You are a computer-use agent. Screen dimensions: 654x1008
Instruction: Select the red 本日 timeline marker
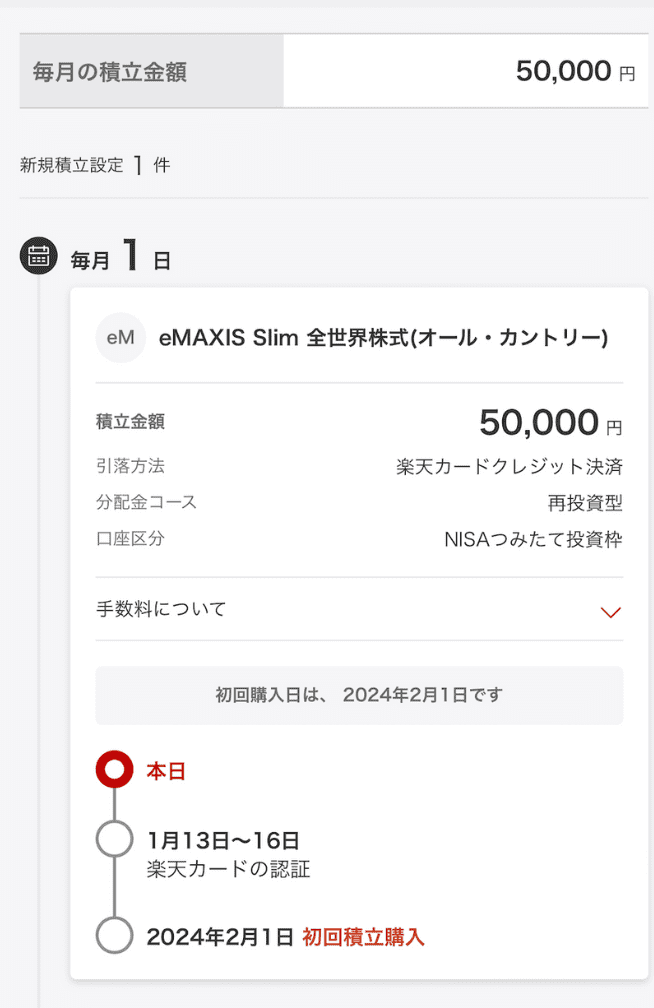pyautogui.click(x=114, y=769)
